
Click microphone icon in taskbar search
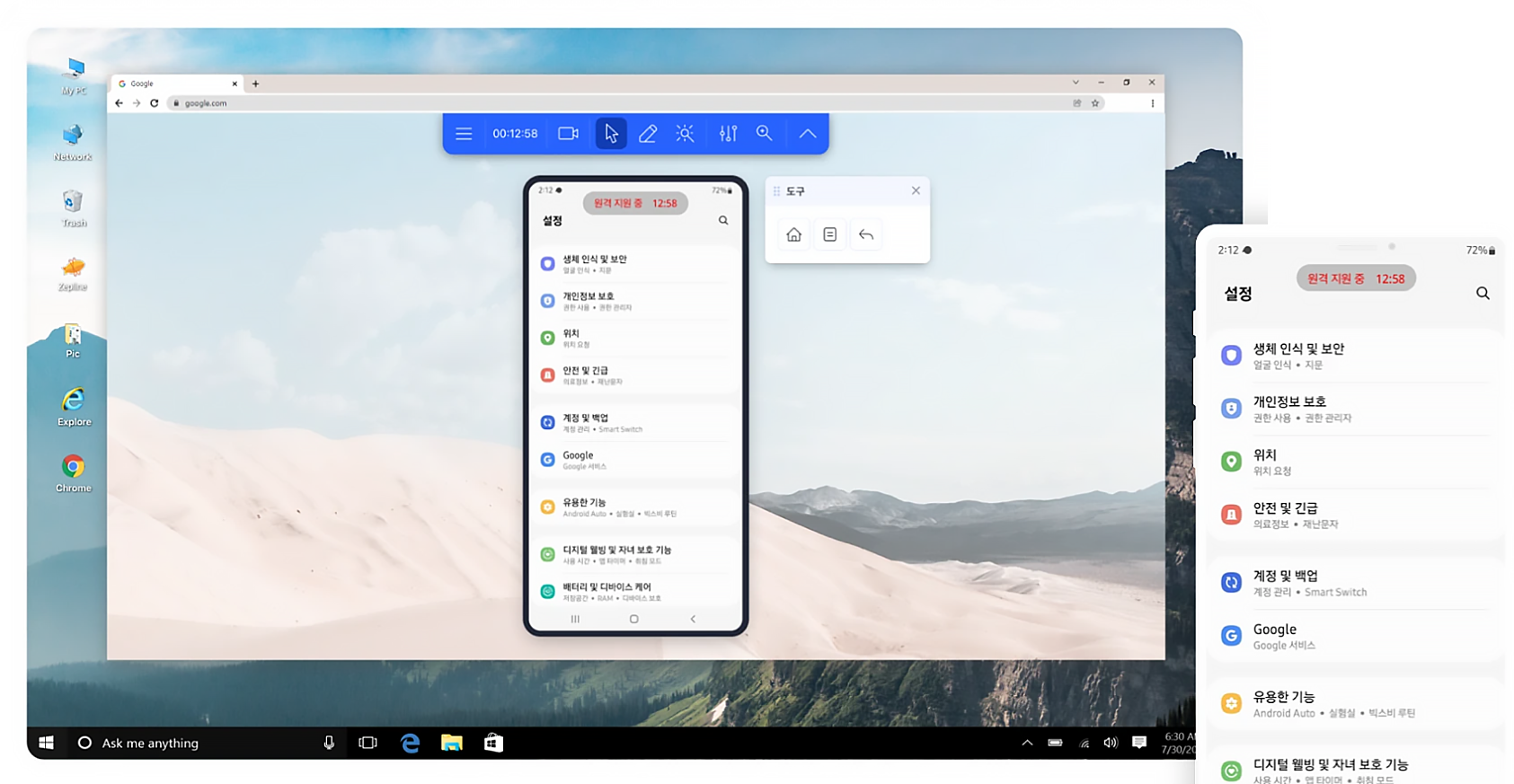pyautogui.click(x=329, y=743)
